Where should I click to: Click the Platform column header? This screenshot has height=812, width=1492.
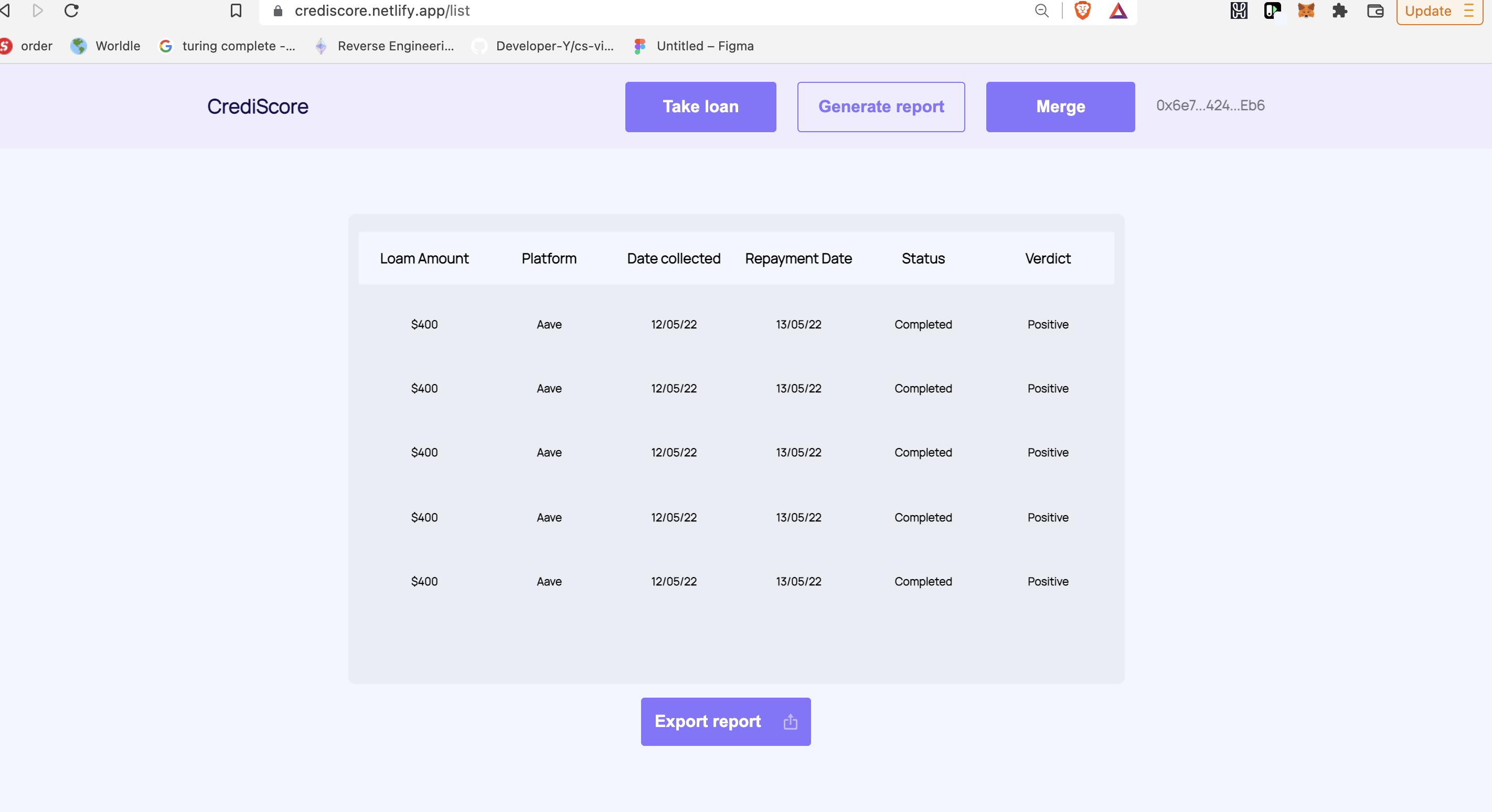(x=549, y=258)
